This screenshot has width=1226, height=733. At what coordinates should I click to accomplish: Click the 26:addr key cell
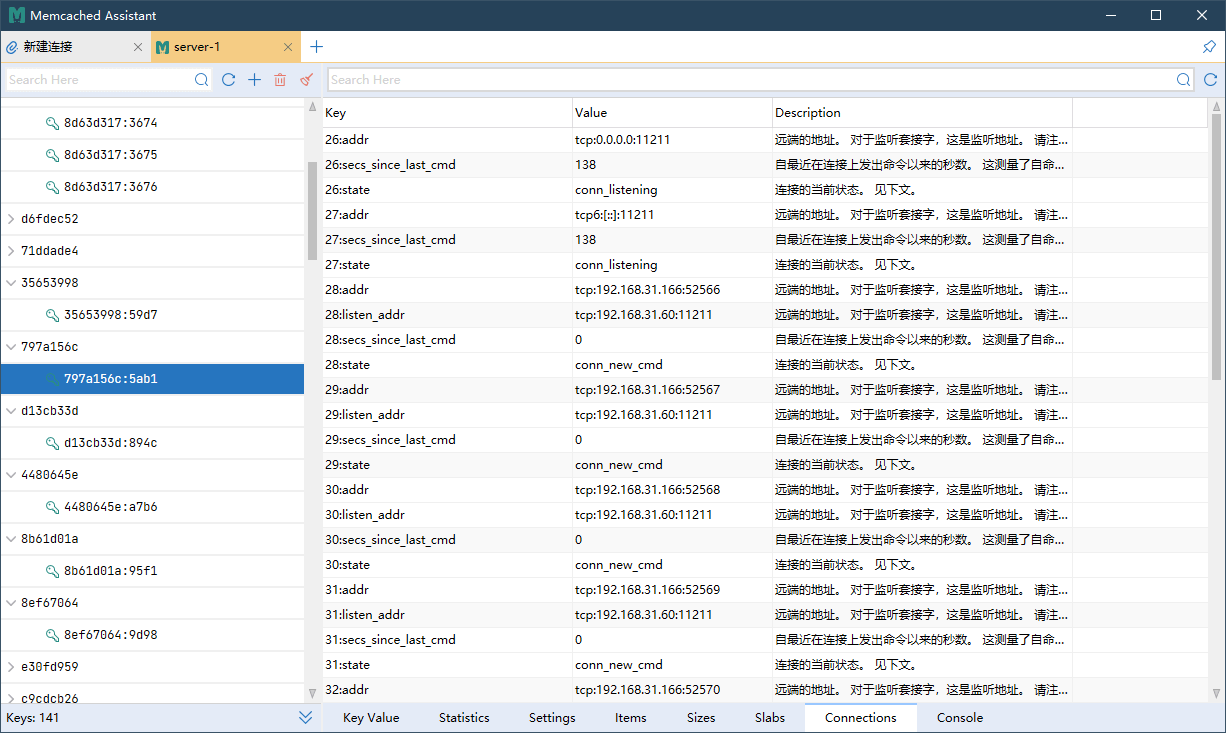[448, 140]
